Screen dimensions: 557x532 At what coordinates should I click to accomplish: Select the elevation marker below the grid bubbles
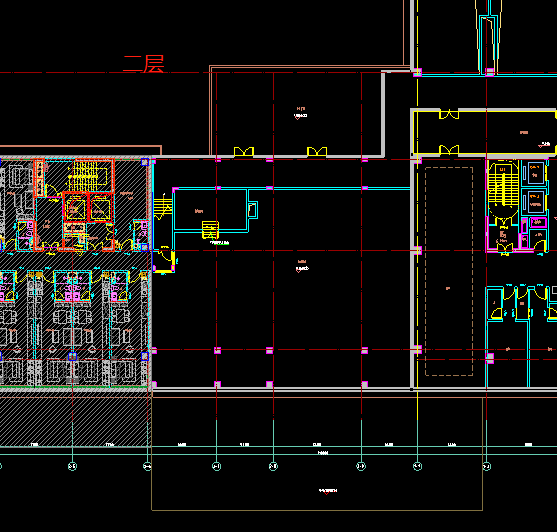click(x=328, y=491)
